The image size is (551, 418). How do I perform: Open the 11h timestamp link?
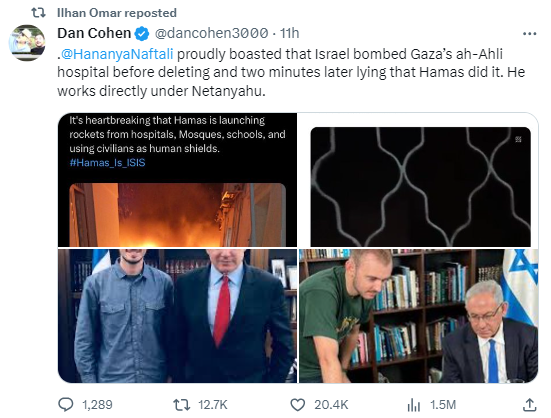[x=290, y=33]
